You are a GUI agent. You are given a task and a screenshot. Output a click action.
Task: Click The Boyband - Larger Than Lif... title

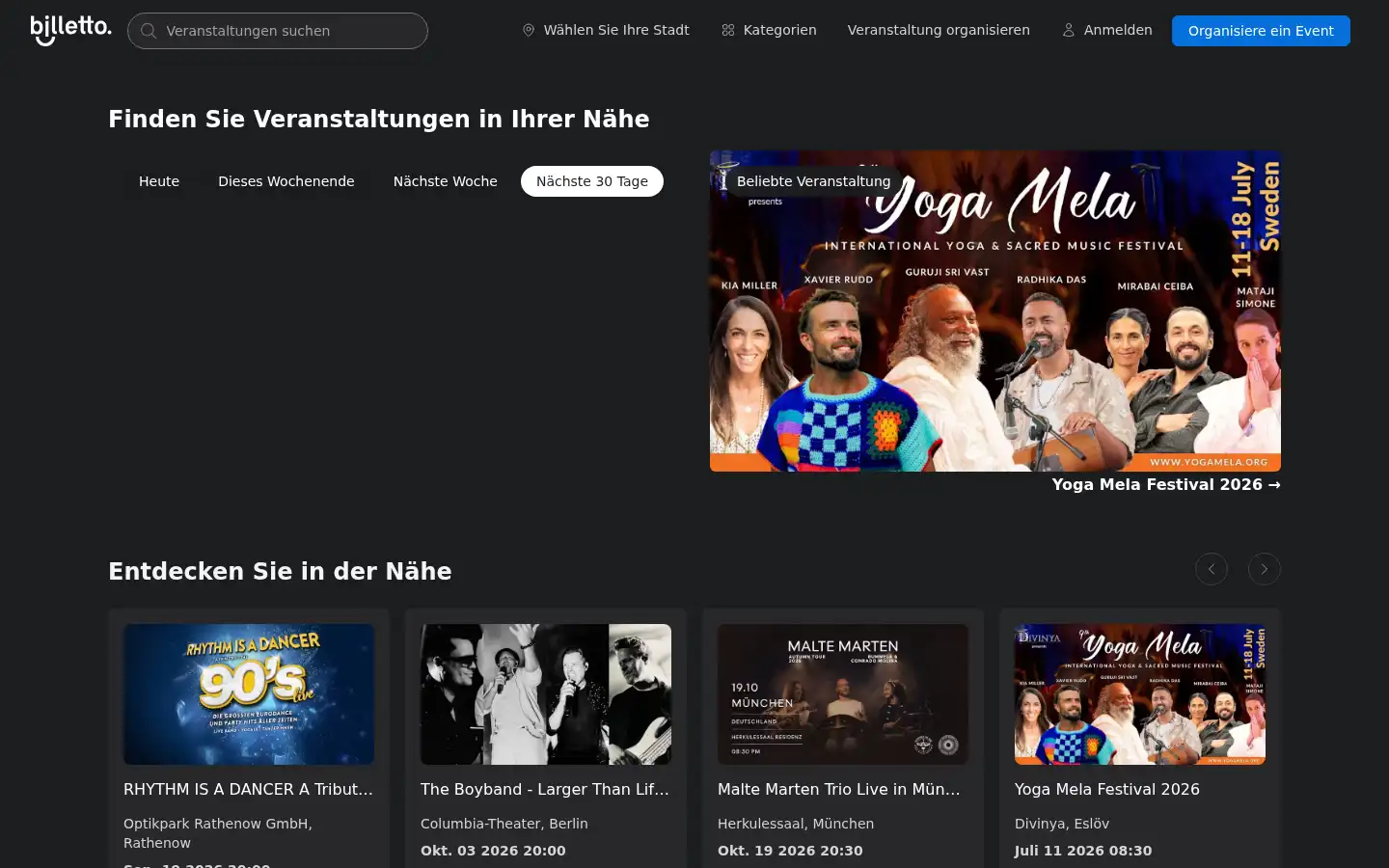point(545,789)
